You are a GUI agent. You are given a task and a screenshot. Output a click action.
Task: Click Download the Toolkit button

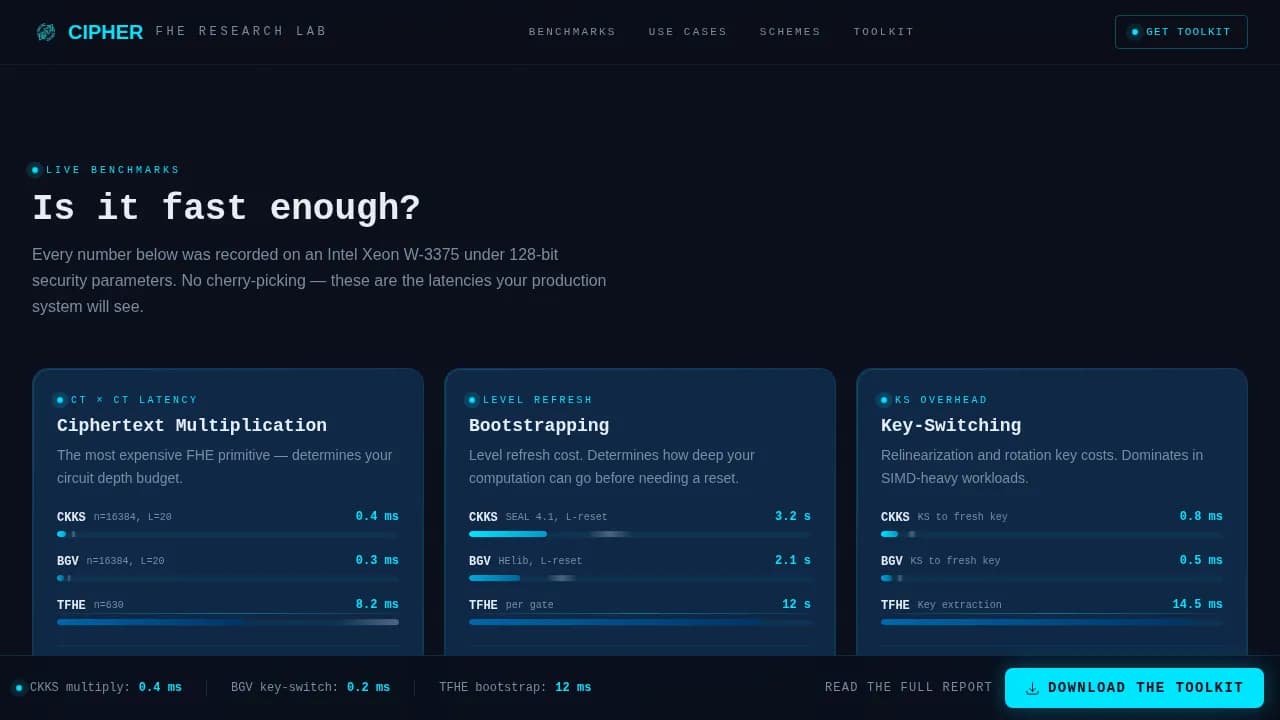[1134, 688]
